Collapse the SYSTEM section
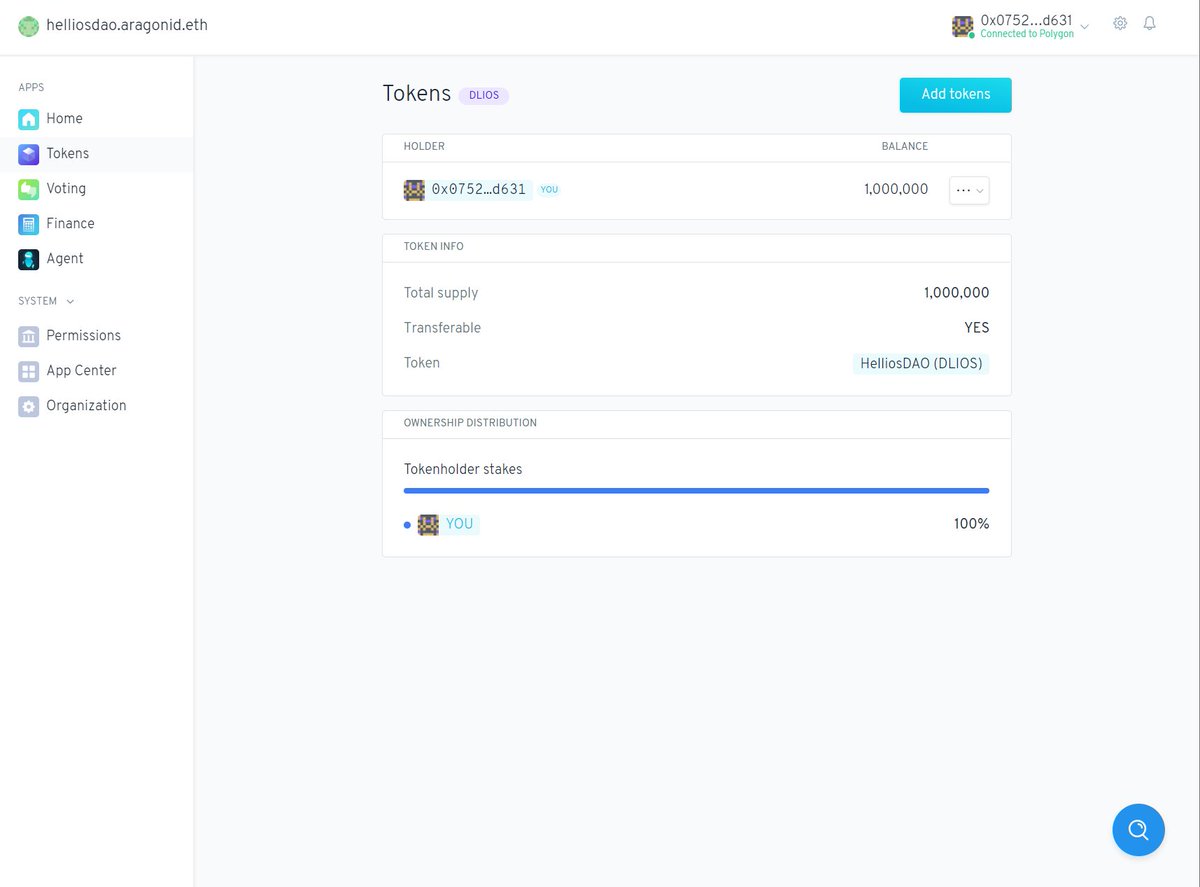 tap(47, 301)
